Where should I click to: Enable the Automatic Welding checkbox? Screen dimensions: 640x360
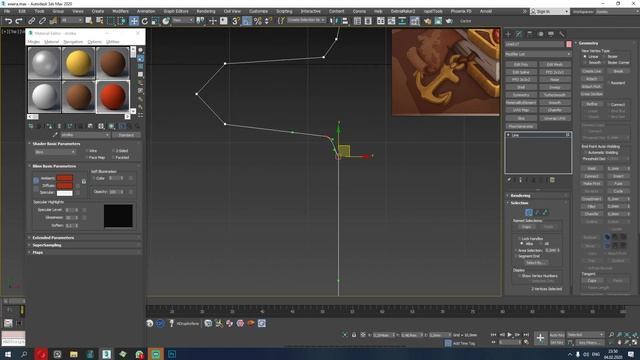(585, 153)
